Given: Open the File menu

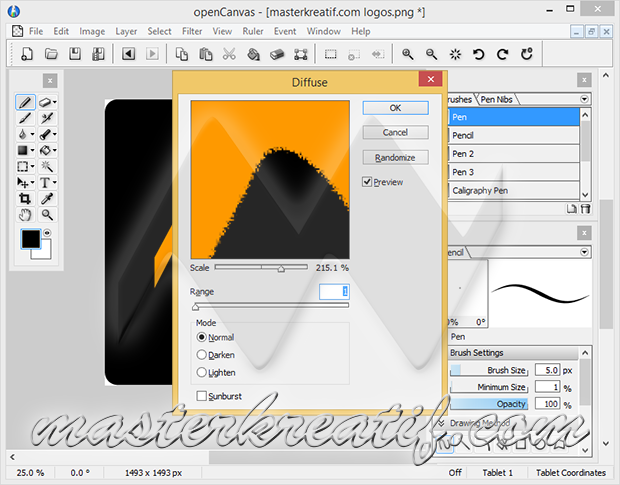Looking at the screenshot, I should 36,31.
